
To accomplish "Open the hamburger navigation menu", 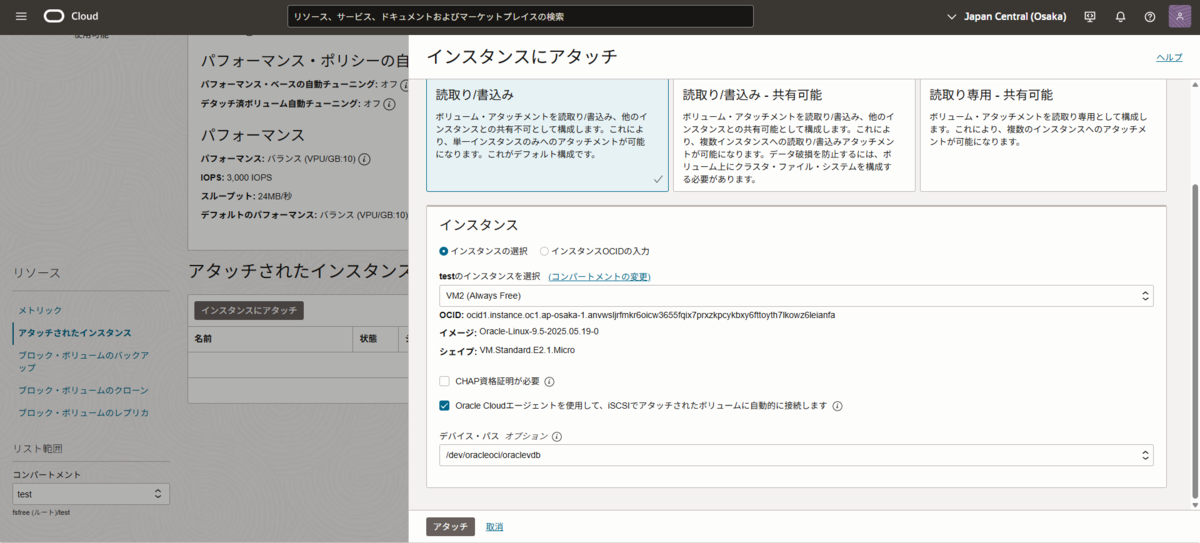I will coord(21,16).
